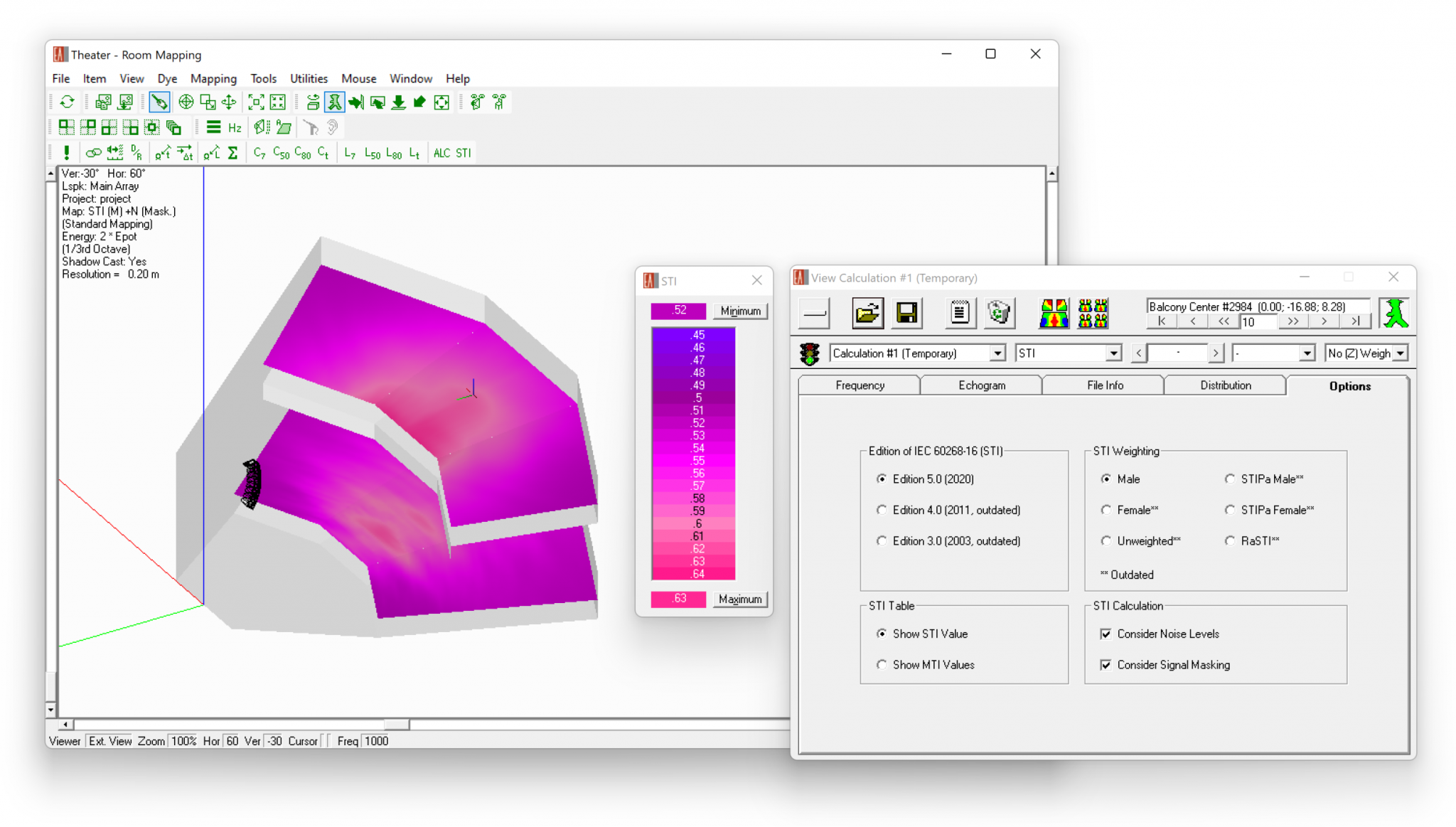Click the Hz frequency toolbar icon
This screenshot has height=827, width=1456.
[x=235, y=128]
